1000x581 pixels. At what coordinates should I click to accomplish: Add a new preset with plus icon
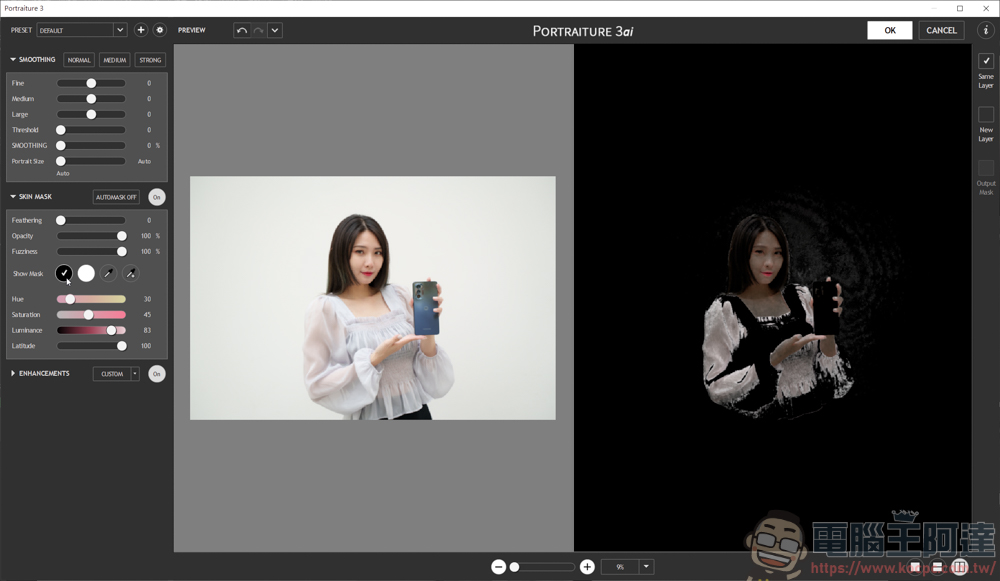tap(141, 30)
